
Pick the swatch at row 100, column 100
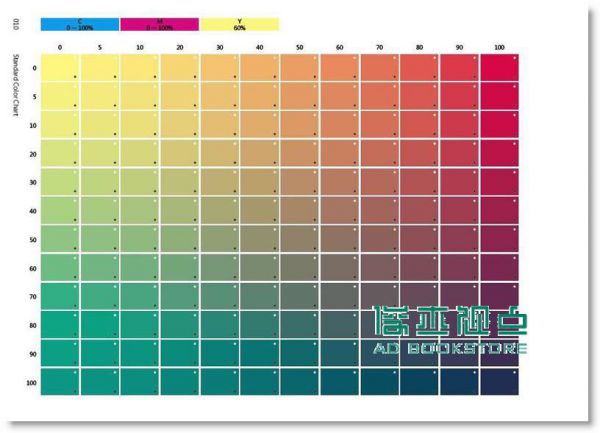tap(499, 382)
